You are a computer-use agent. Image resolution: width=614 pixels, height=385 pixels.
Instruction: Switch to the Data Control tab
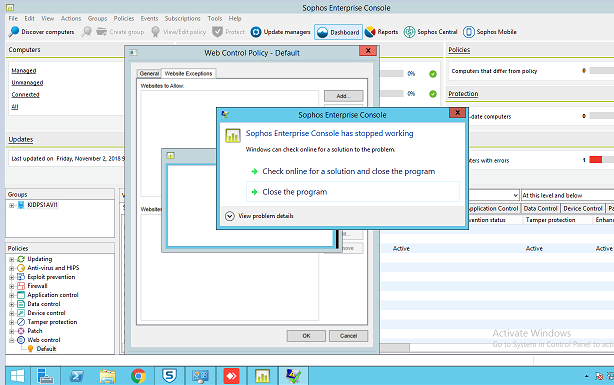(x=540, y=208)
